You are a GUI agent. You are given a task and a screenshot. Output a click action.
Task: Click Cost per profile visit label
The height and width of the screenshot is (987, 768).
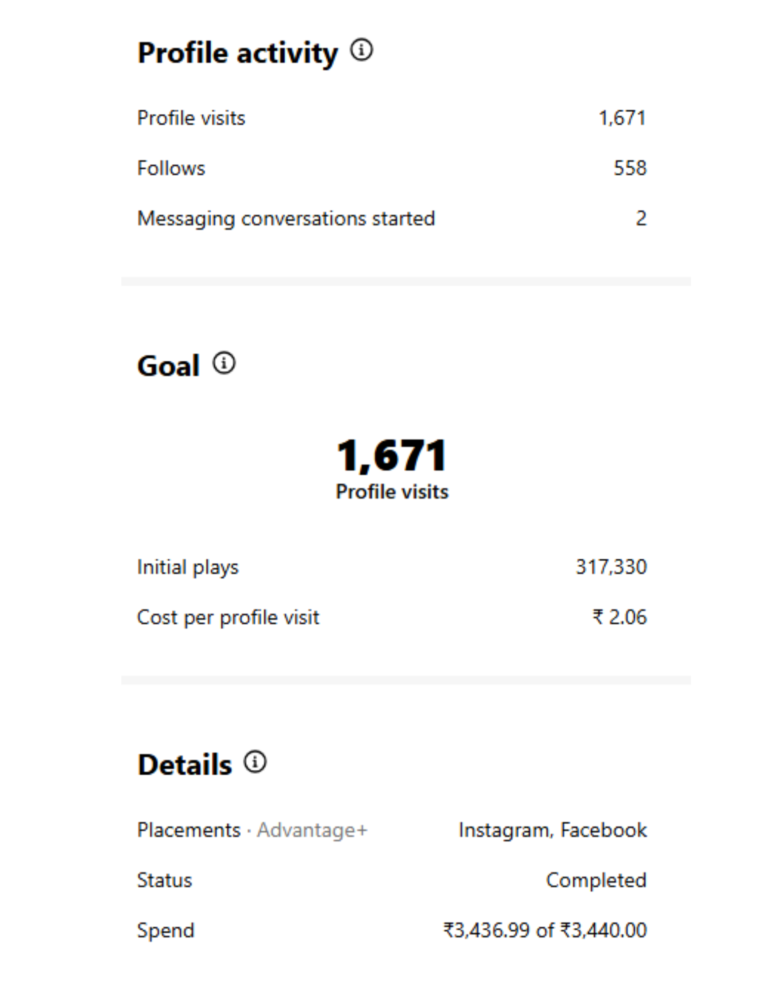coord(228,617)
